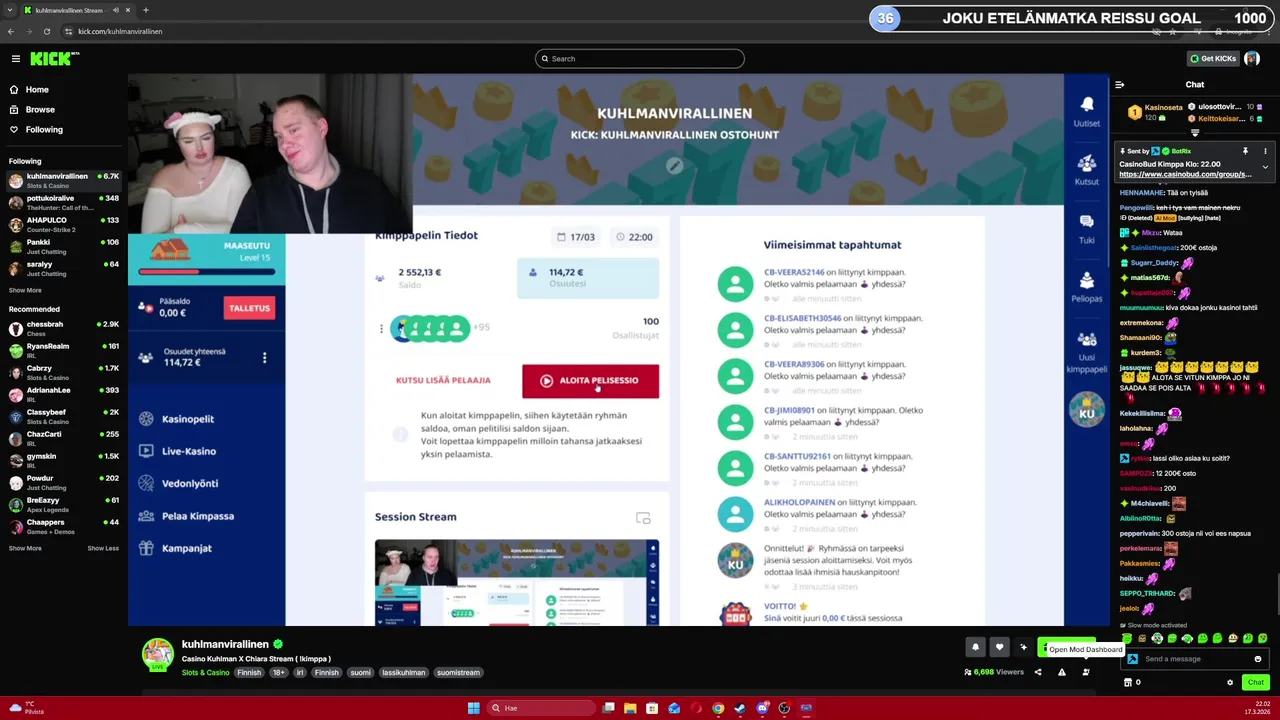
Task: Open the chat shop icon with 0
Action: tap(1132, 683)
